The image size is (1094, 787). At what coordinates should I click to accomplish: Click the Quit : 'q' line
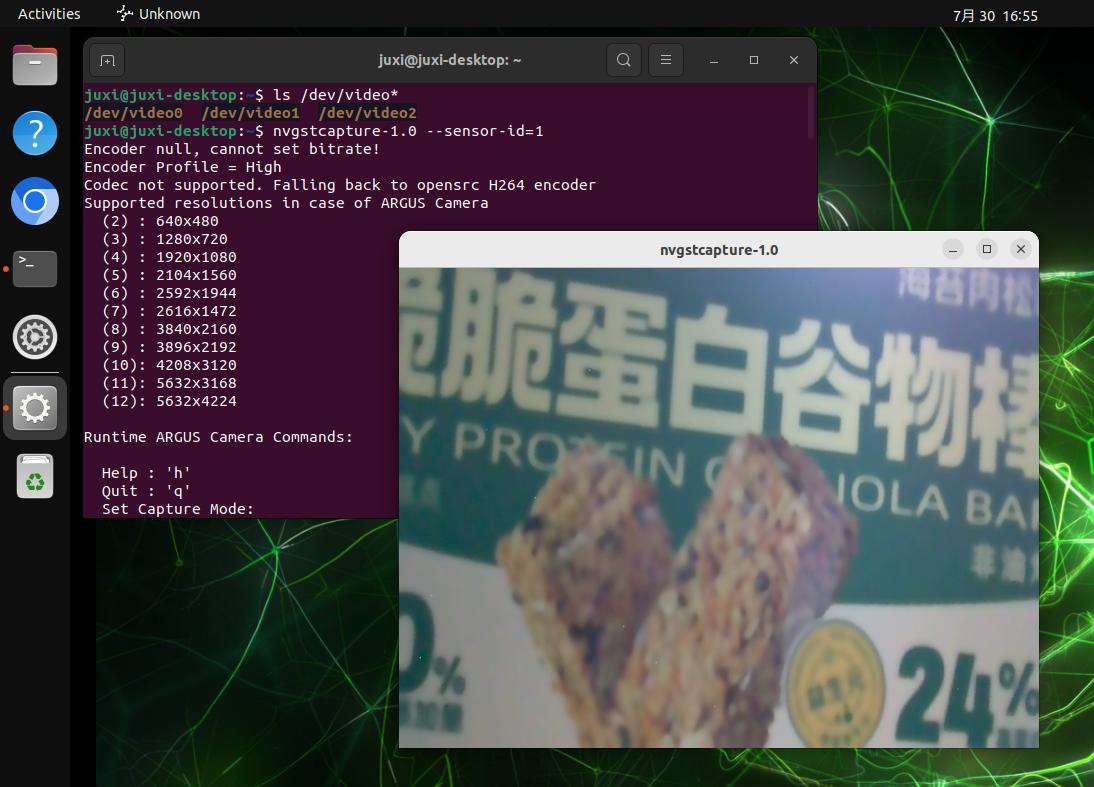(x=146, y=492)
